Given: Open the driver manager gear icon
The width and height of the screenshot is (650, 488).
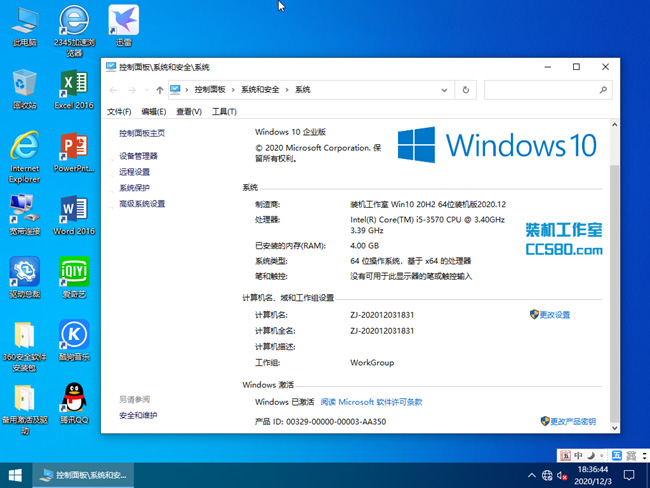Looking at the screenshot, I should 24,277.
